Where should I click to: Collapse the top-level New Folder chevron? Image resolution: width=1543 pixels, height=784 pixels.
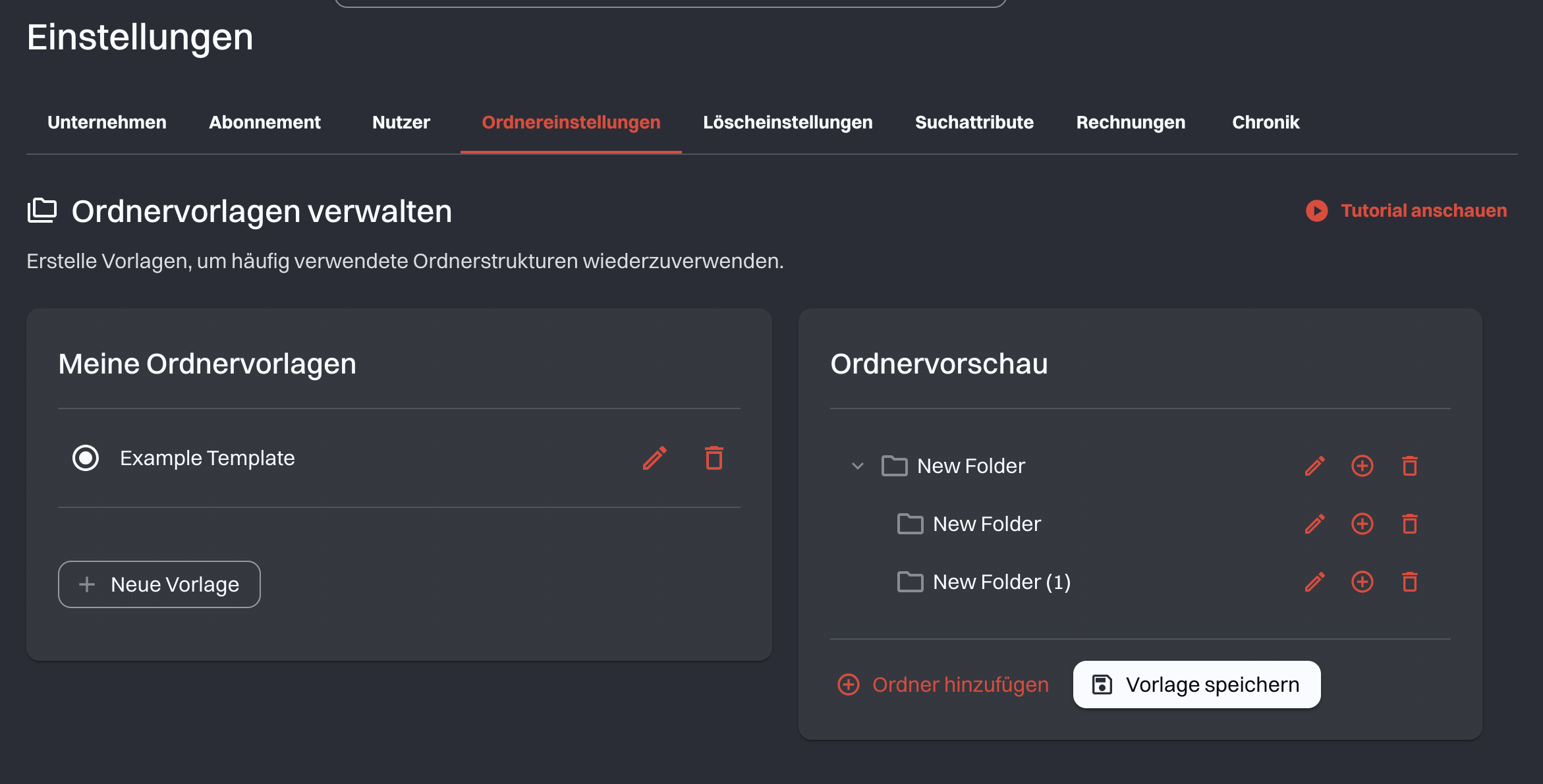857,466
